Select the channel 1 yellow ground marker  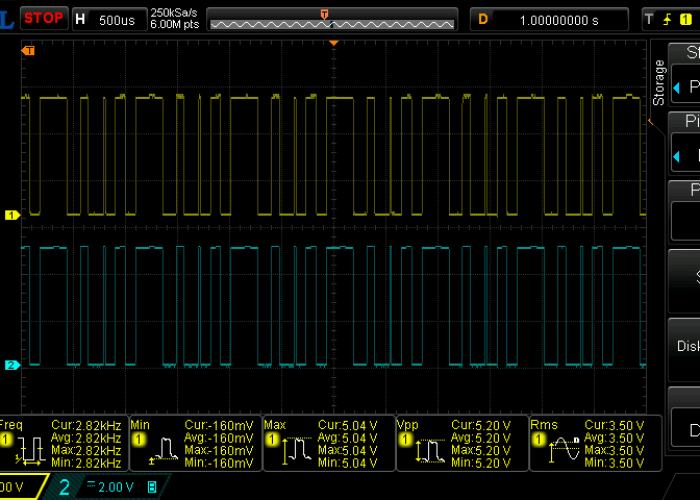pos(12,215)
